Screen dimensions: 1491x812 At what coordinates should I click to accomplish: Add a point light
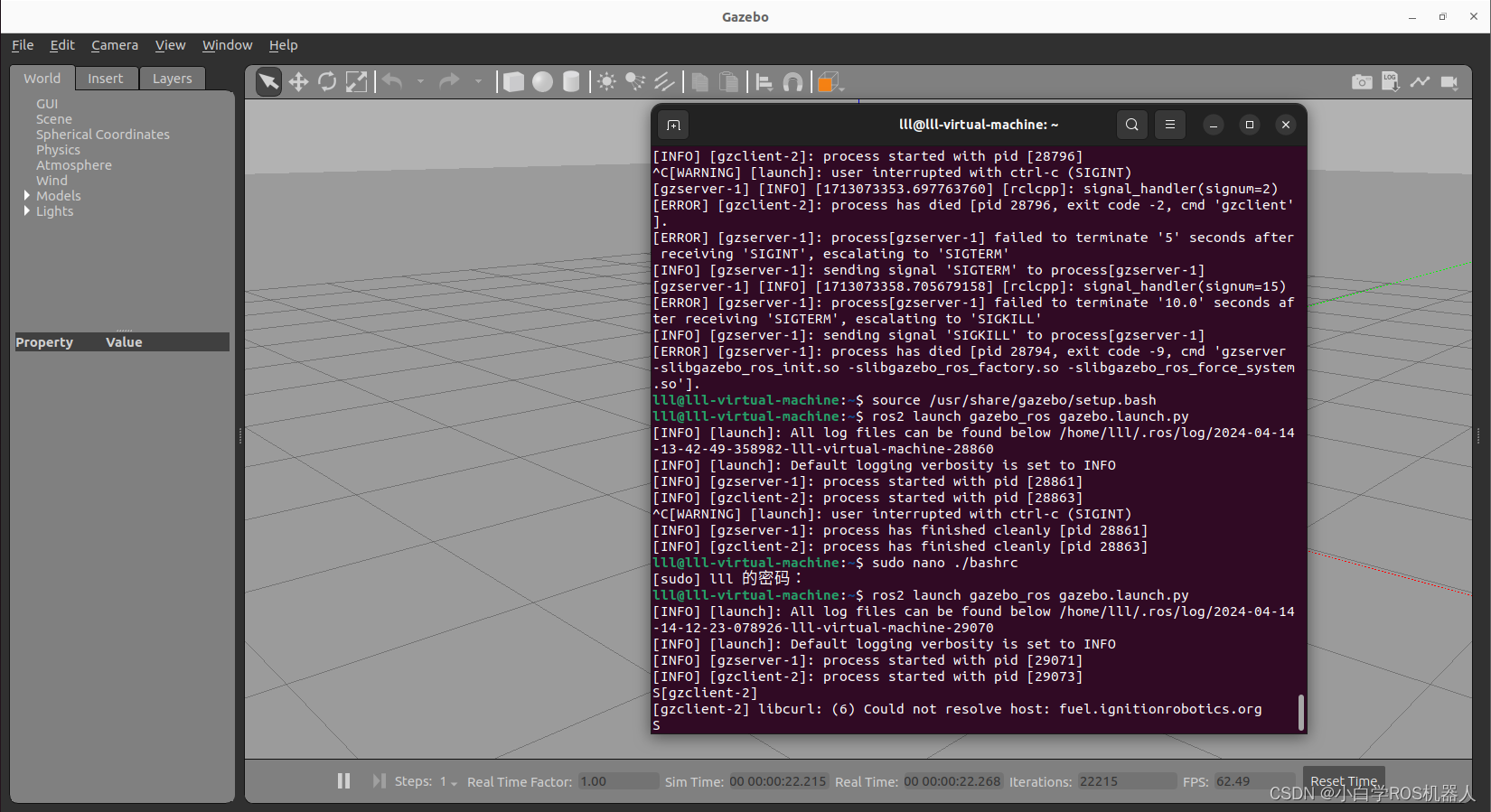(606, 82)
